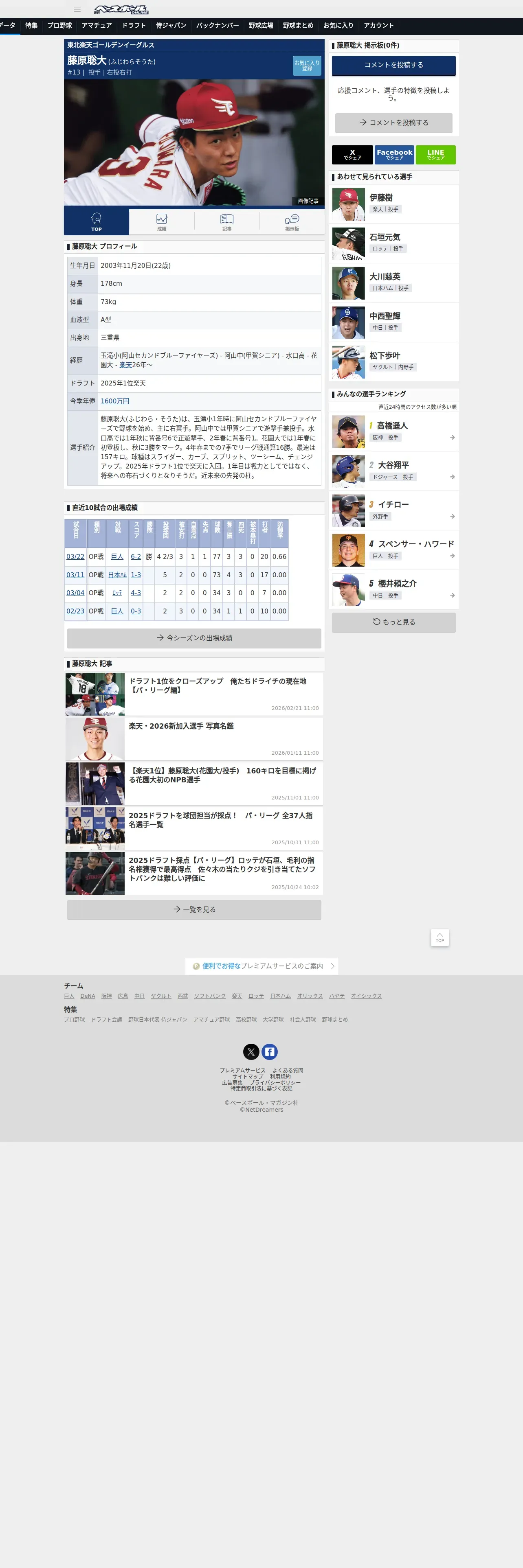The height and width of the screenshot is (1568, 523).
Task: Click the Baseball Online logo
Action: pyautogui.click(x=121, y=9)
